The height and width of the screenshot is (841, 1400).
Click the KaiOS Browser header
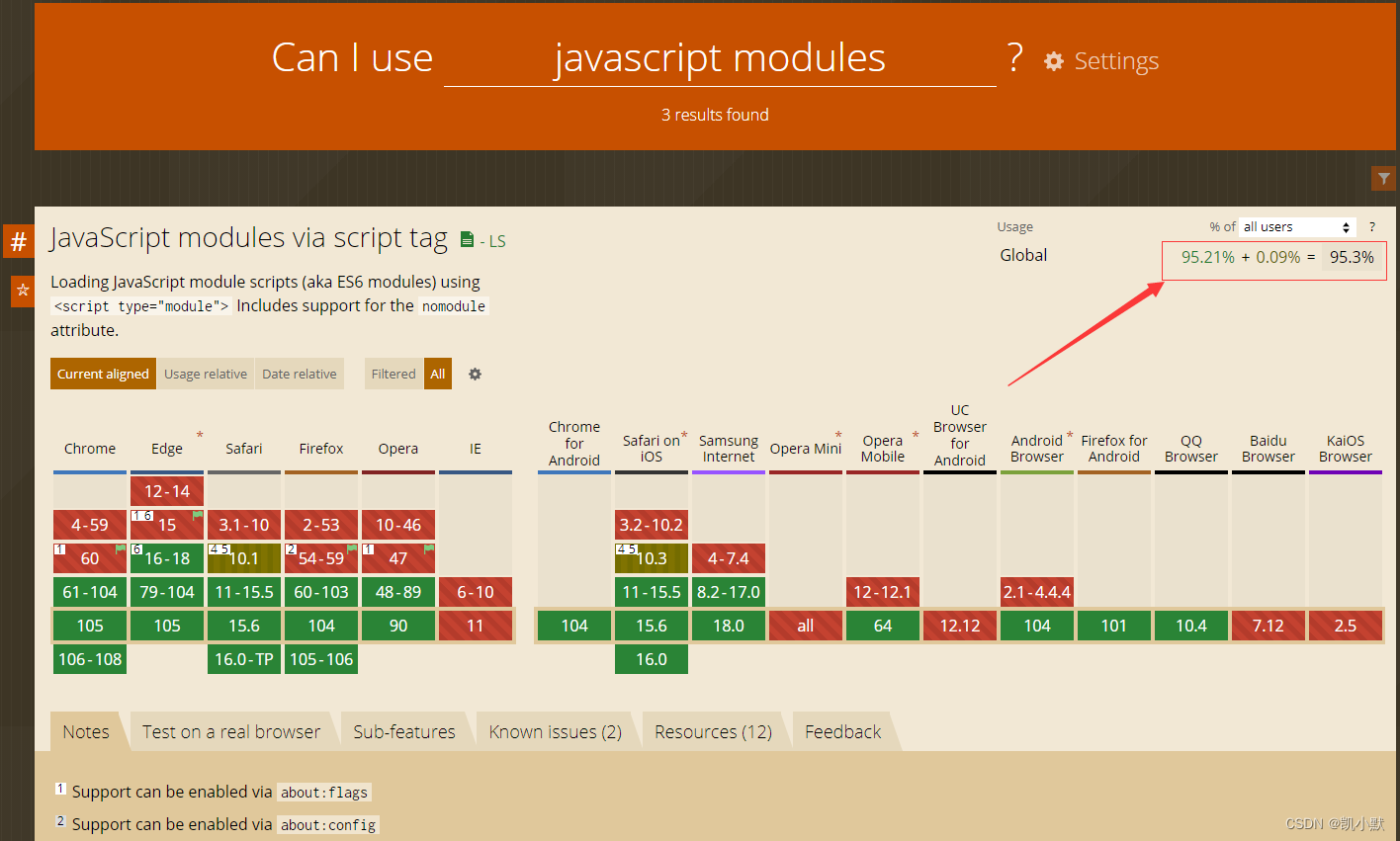(x=1346, y=449)
